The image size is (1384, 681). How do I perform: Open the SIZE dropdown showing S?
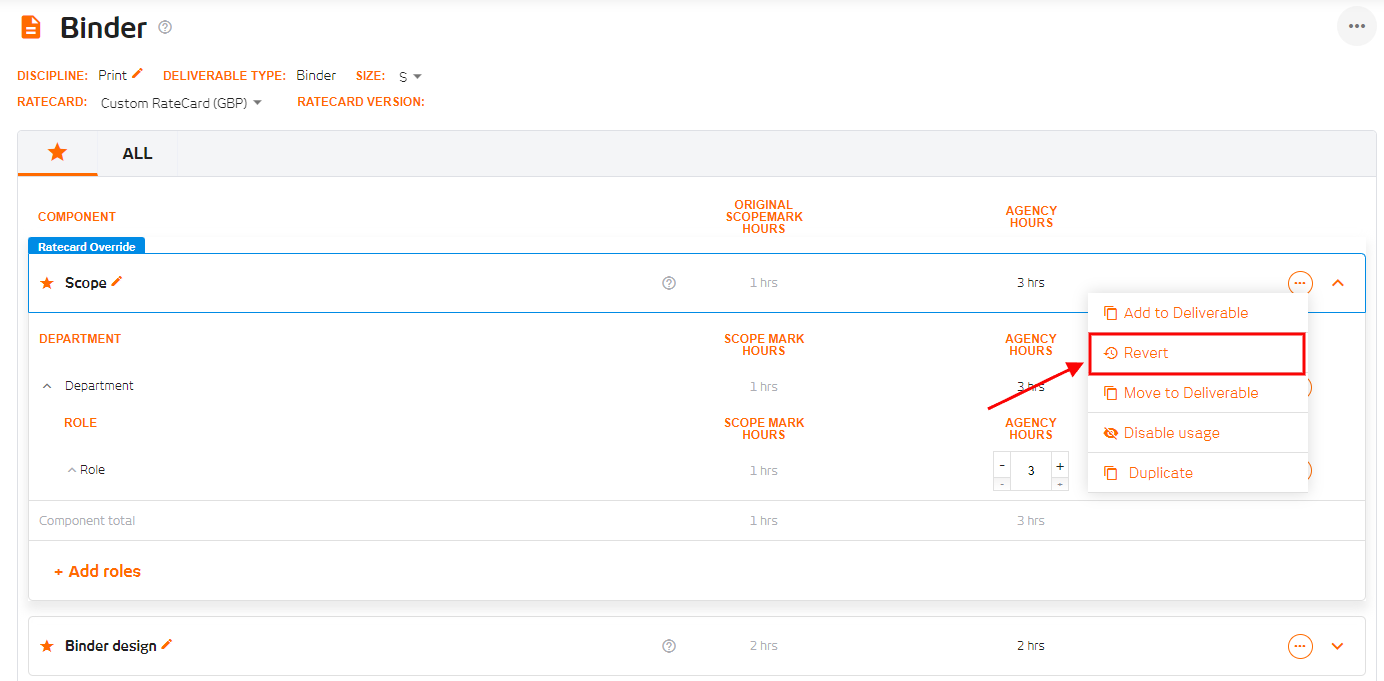click(410, 76)
